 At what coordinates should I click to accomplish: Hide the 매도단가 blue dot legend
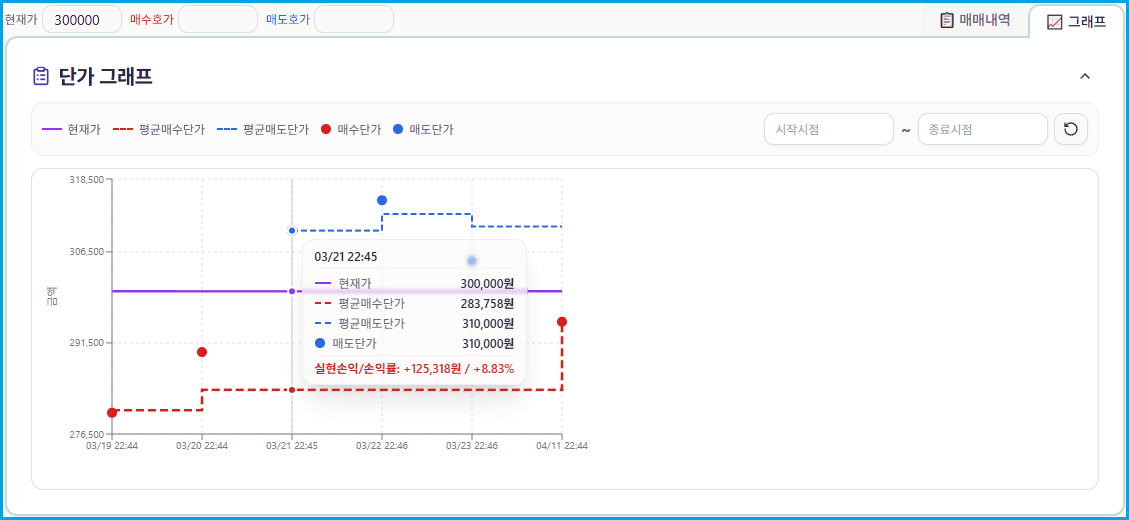coord(423,129)
